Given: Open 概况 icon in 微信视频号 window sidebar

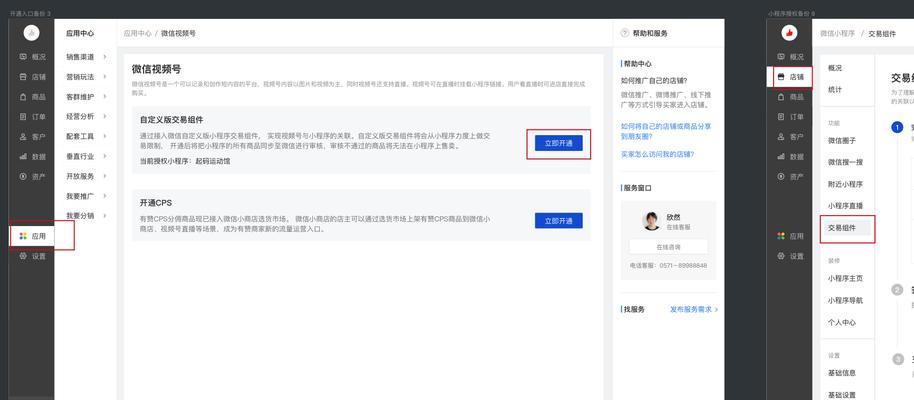Looking at the screenshot, I should (23, 57).
